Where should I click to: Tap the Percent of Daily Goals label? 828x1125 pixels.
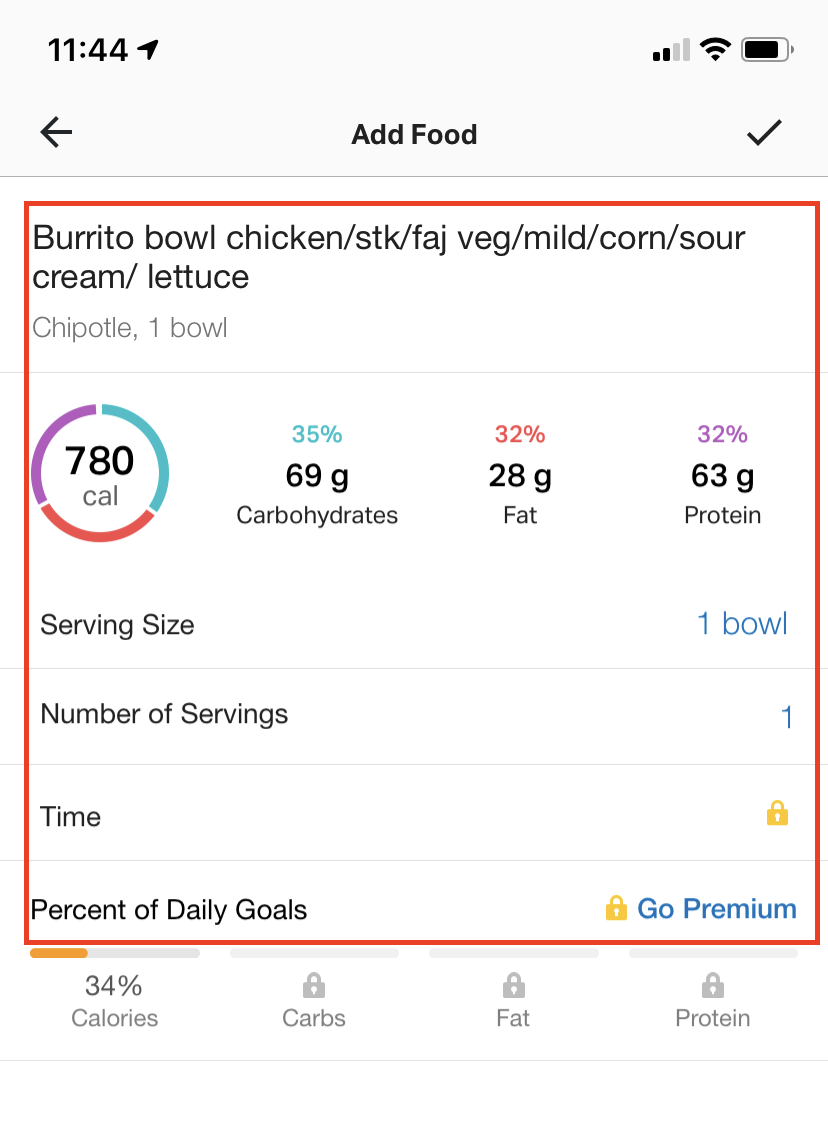pos(169,910)
